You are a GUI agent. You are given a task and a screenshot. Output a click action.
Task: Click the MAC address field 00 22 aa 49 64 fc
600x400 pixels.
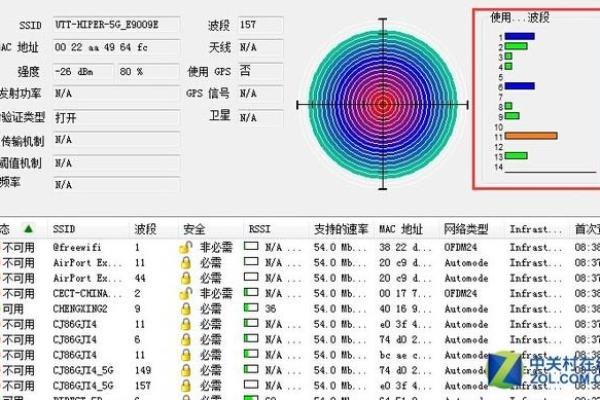116,47
